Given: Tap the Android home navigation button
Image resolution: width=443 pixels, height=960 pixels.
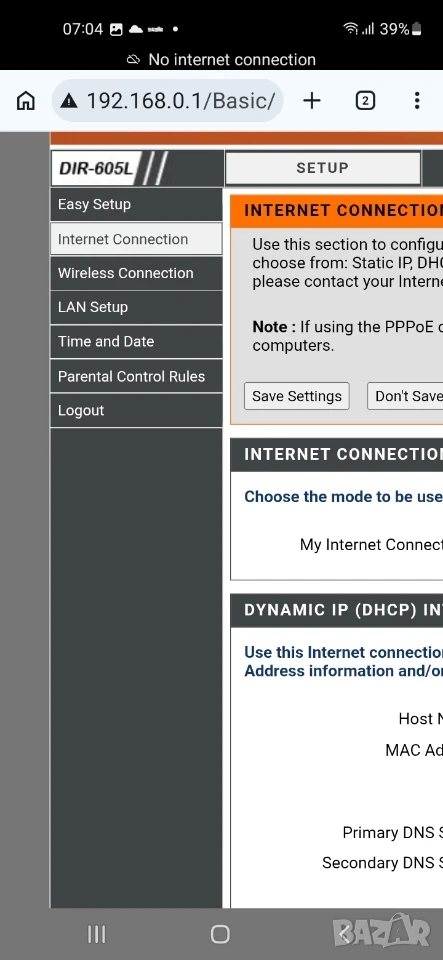Looking at the screenshot, I should [220, 934].
